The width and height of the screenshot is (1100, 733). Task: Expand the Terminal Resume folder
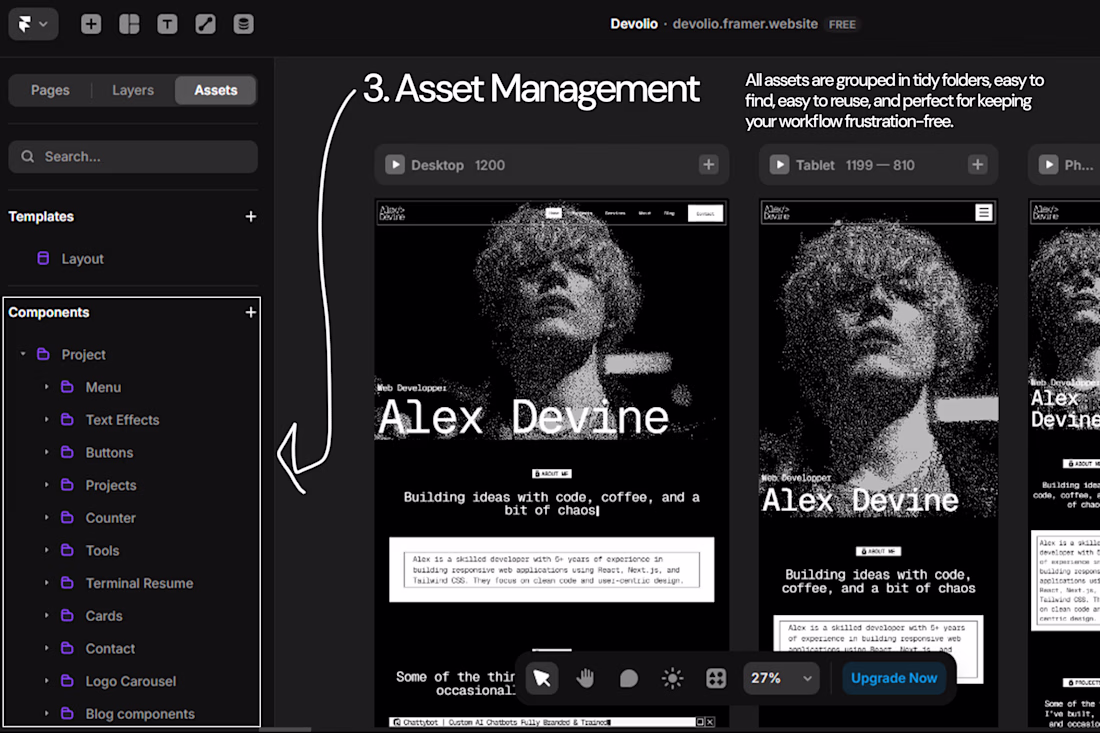coord(47,583)
